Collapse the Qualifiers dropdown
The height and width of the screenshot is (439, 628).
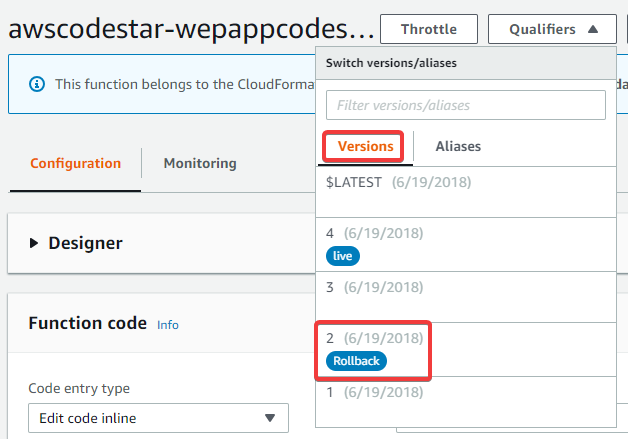coord(552,29)
